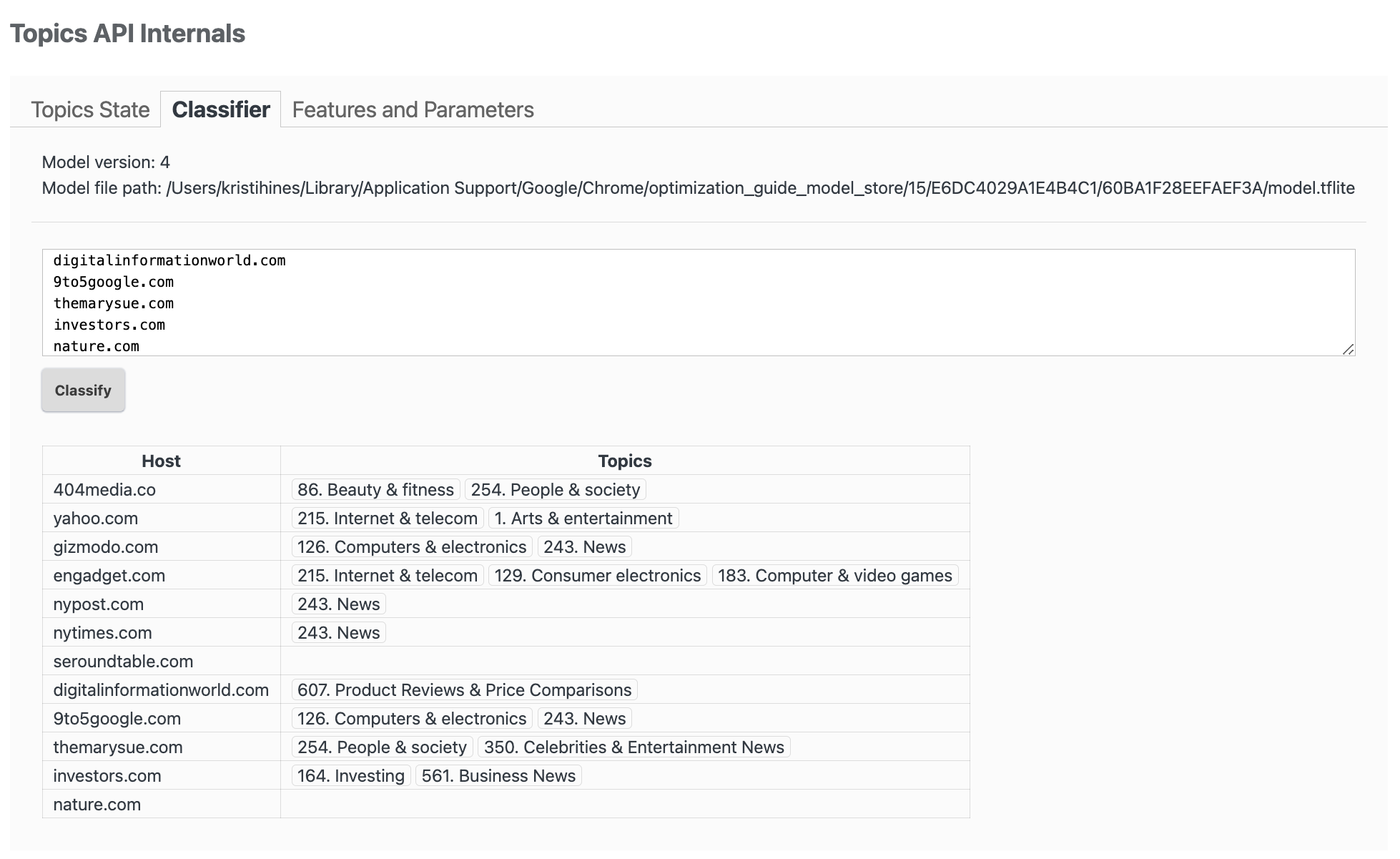
Task: Switch to the Topics State tab
Action: pyautogui.click(x=90, y=109)
